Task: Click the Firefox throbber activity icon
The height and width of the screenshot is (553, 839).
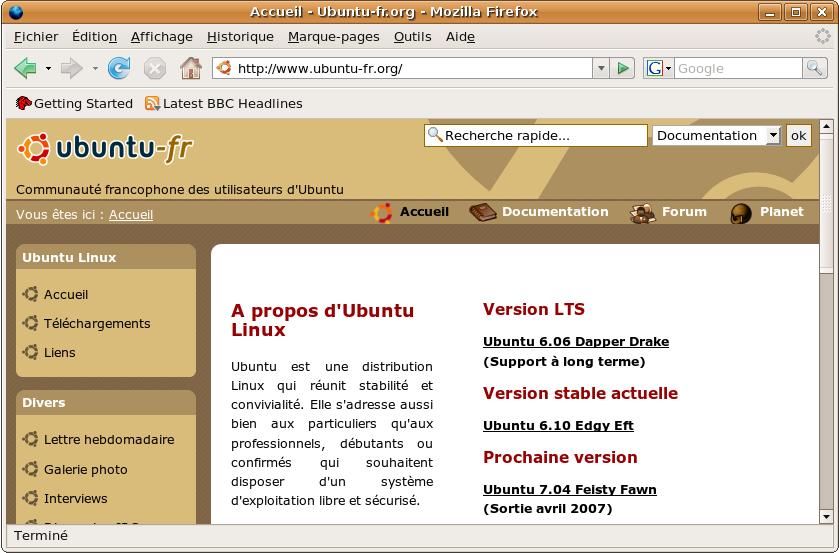Action: click(822, 36)
